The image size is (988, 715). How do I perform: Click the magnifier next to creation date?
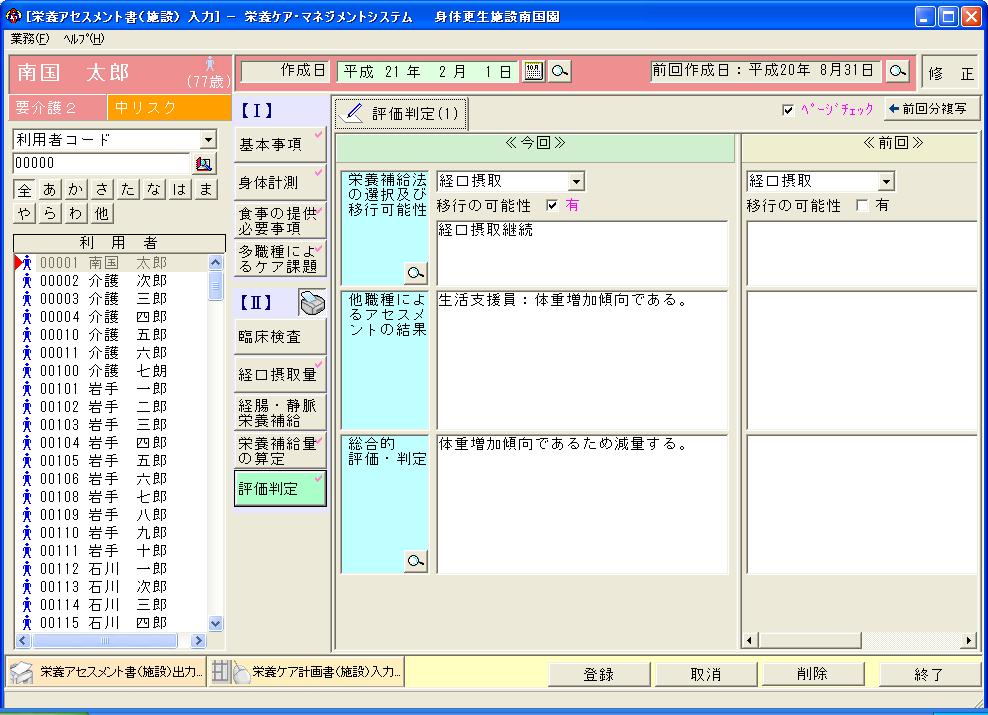pos(560,71)
